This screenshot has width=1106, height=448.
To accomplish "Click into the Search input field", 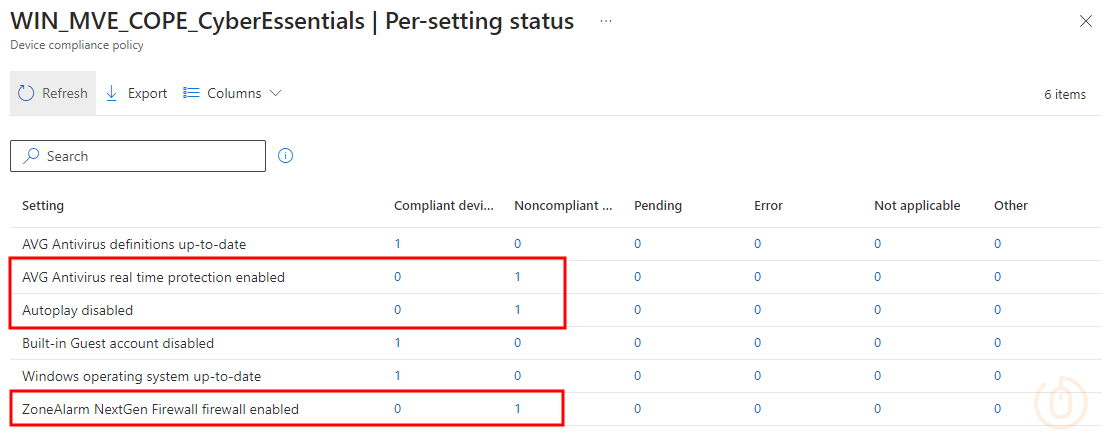I will tap(138, 156).
